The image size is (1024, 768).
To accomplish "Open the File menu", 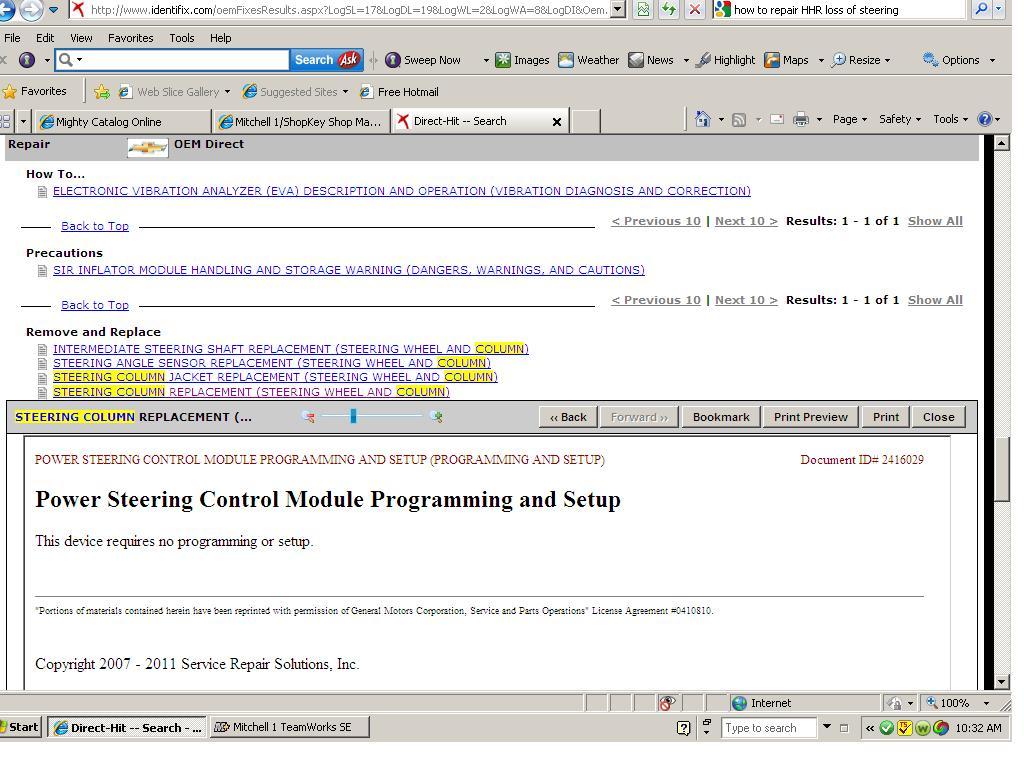I will 12,38.
